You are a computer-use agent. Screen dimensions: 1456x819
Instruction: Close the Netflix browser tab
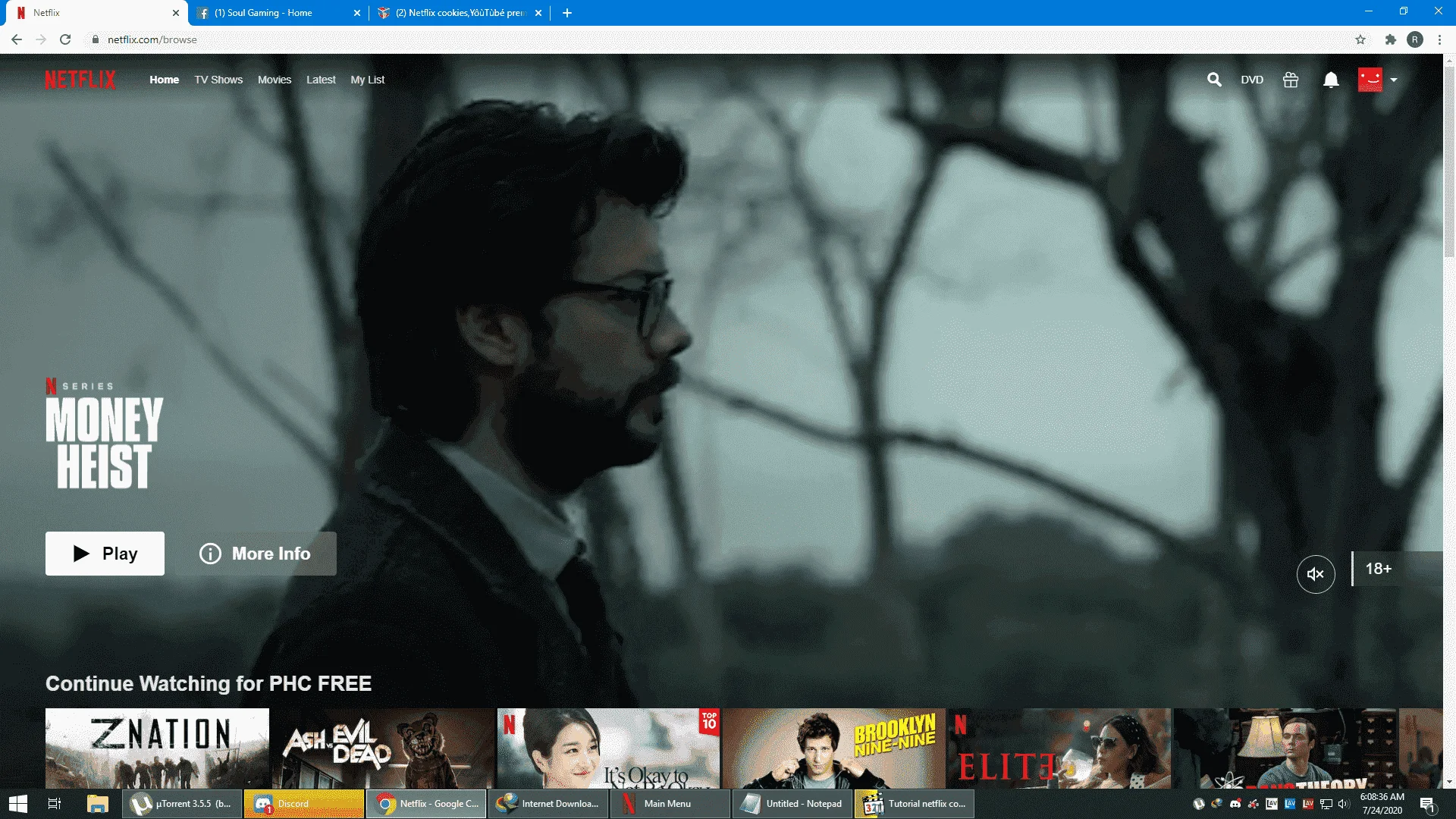(176, 13)
